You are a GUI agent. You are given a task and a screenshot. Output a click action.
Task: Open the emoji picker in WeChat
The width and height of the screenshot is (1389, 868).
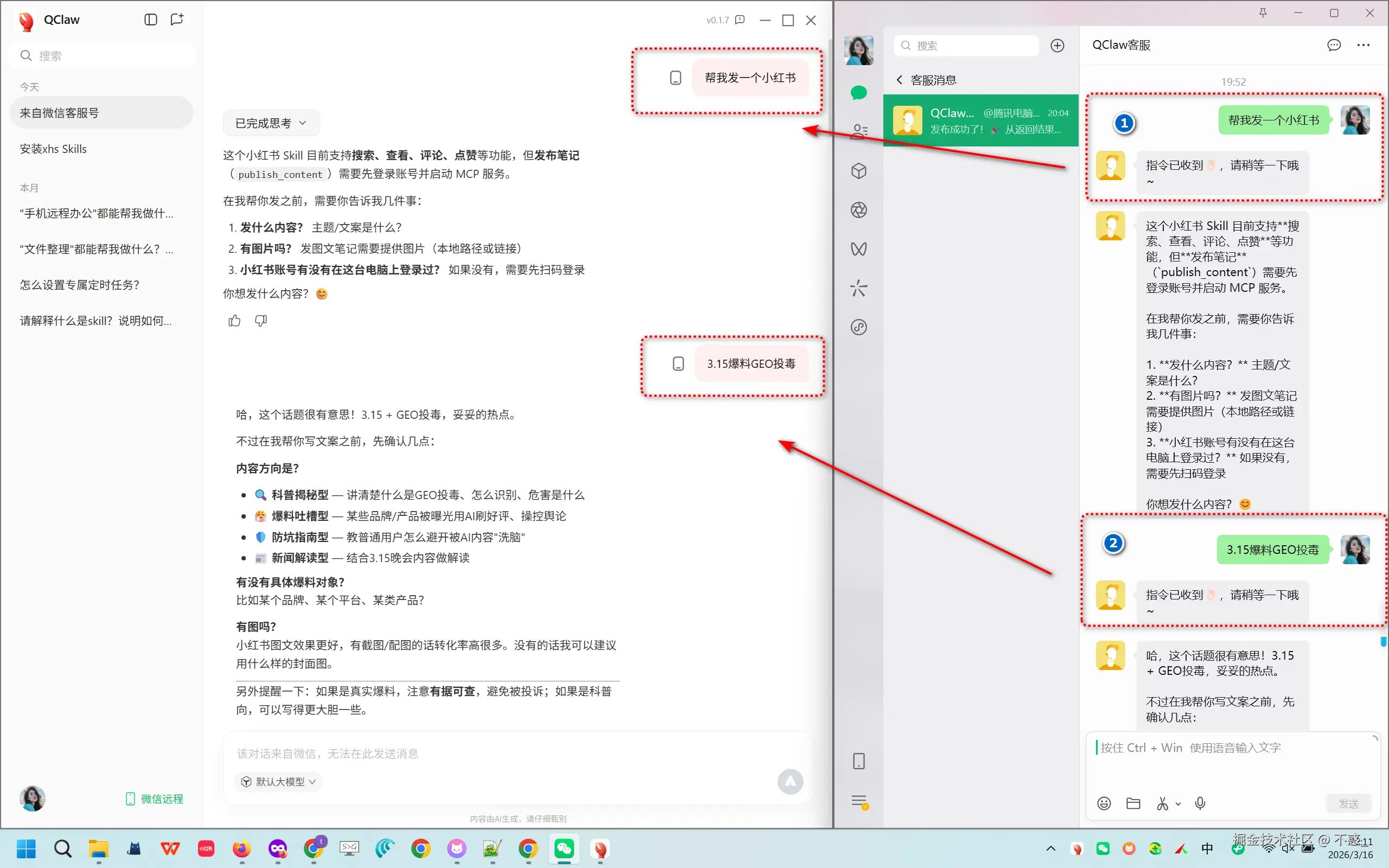click(x=1104, y=803)
